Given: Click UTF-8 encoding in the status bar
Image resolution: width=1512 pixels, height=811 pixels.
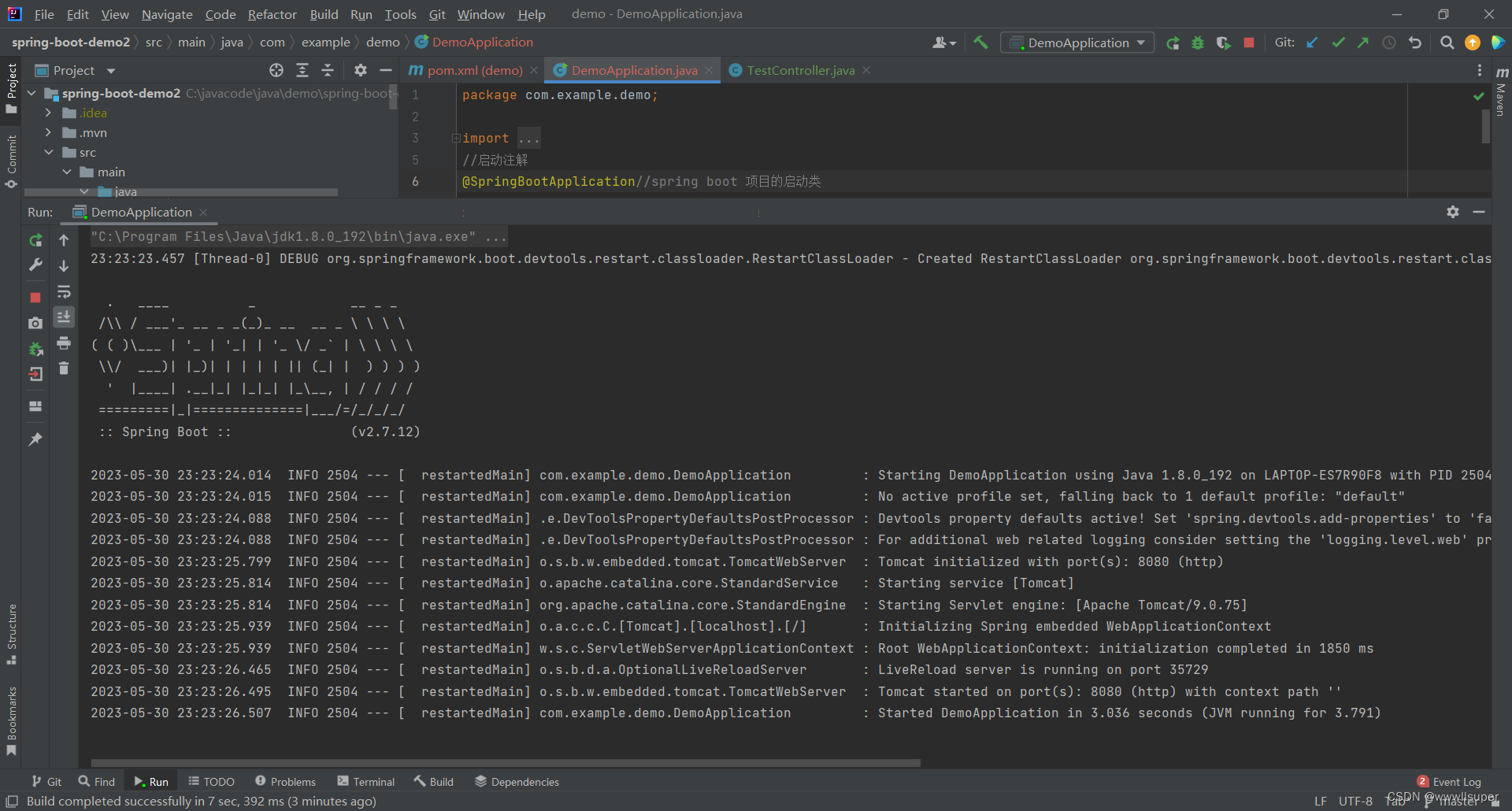Looking at the screenshot, I should click(1355, 801).
